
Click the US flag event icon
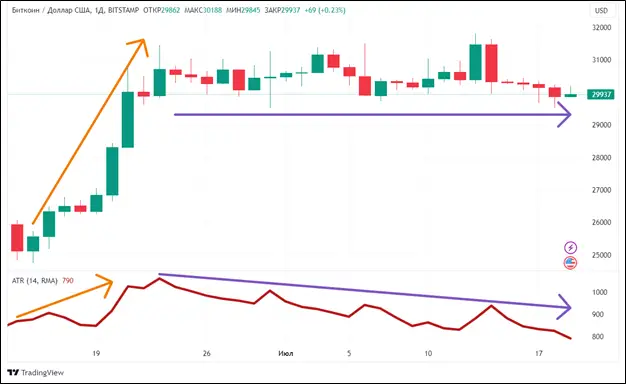[x=571, y=263]
